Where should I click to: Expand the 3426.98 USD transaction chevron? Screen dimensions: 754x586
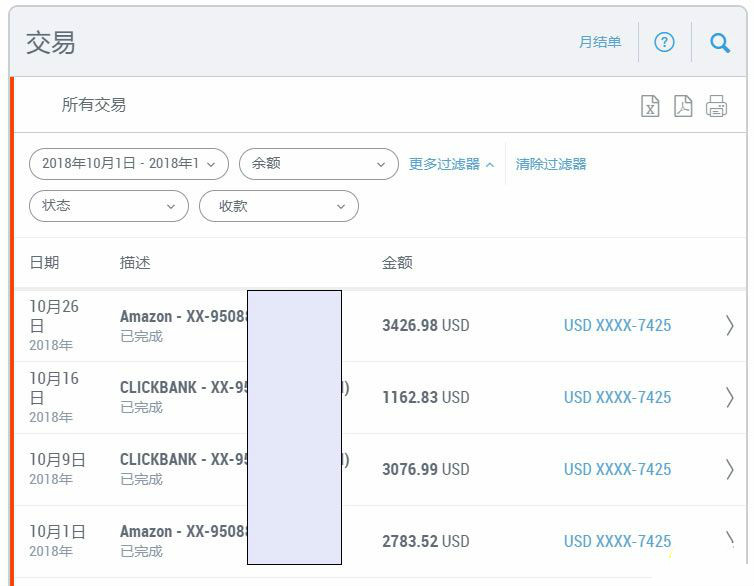click(x=729, y=325)
